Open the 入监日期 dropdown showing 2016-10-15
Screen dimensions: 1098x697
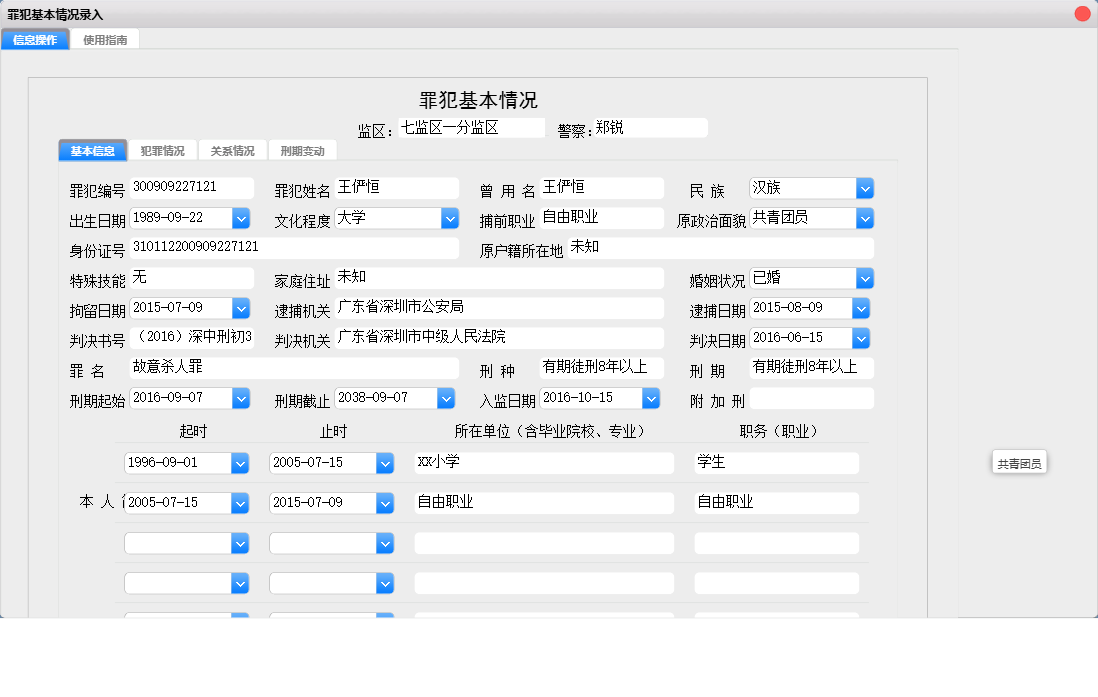coord(651,397)
